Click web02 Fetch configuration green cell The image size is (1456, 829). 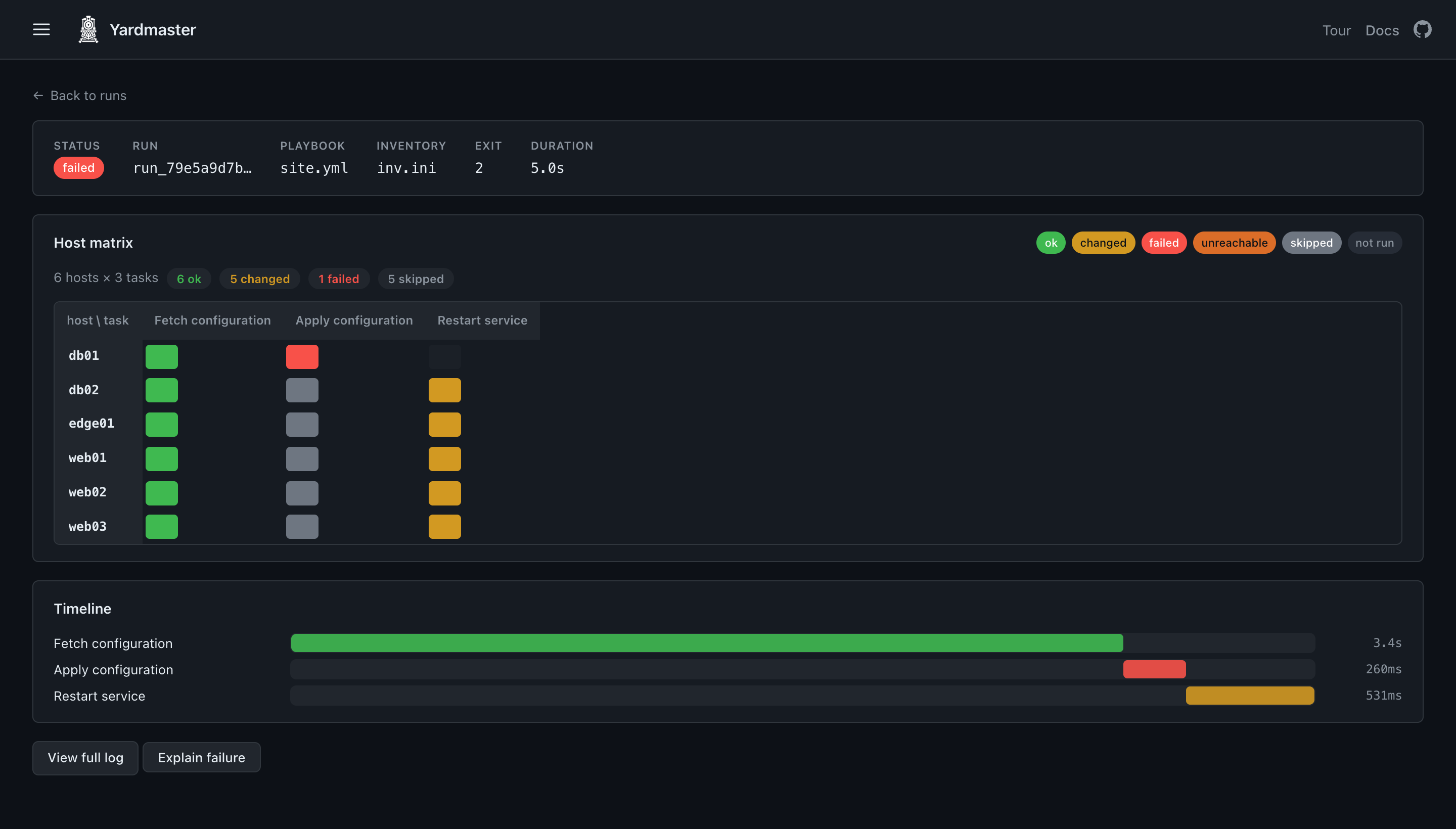pyautogui.click(x=162, y=493)
